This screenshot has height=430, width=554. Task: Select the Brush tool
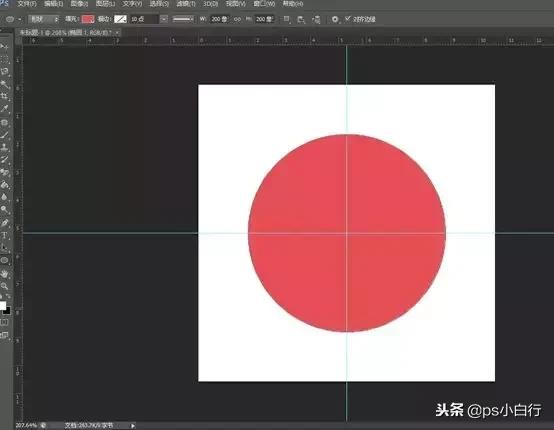5,135
